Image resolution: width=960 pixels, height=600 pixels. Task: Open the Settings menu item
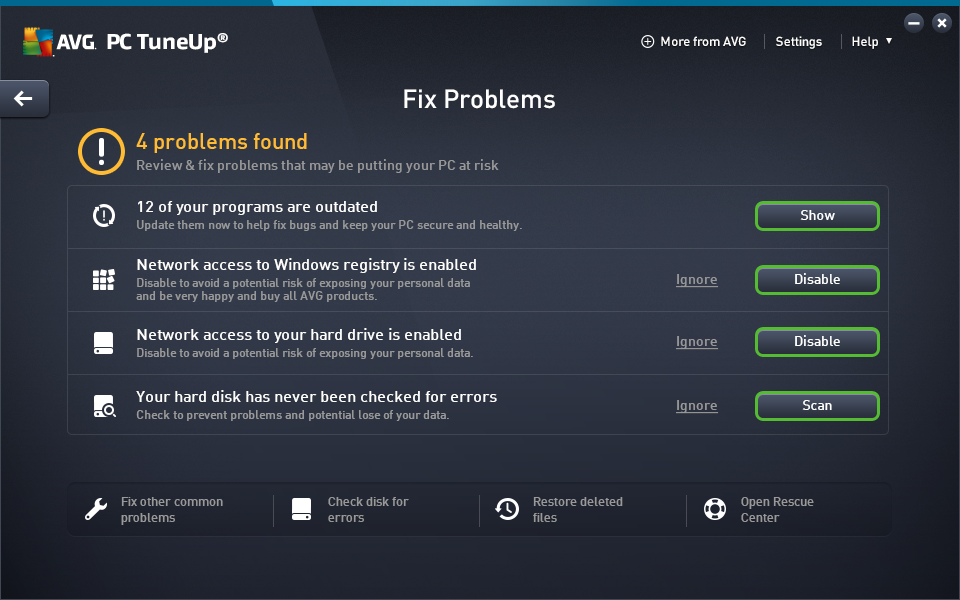[798, 41]
